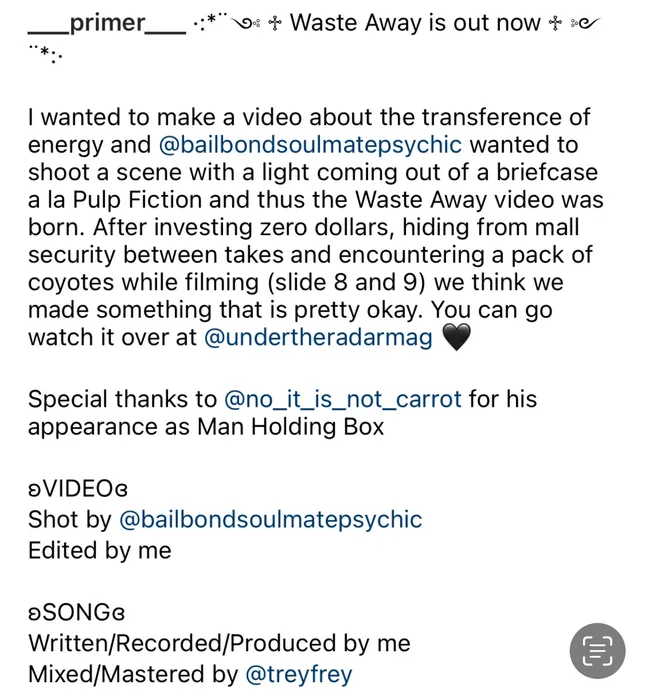This screenshot has width=645, height=695.
Task: Tap the cross ornament before Waste Away
Action: (x=275, y=23)
